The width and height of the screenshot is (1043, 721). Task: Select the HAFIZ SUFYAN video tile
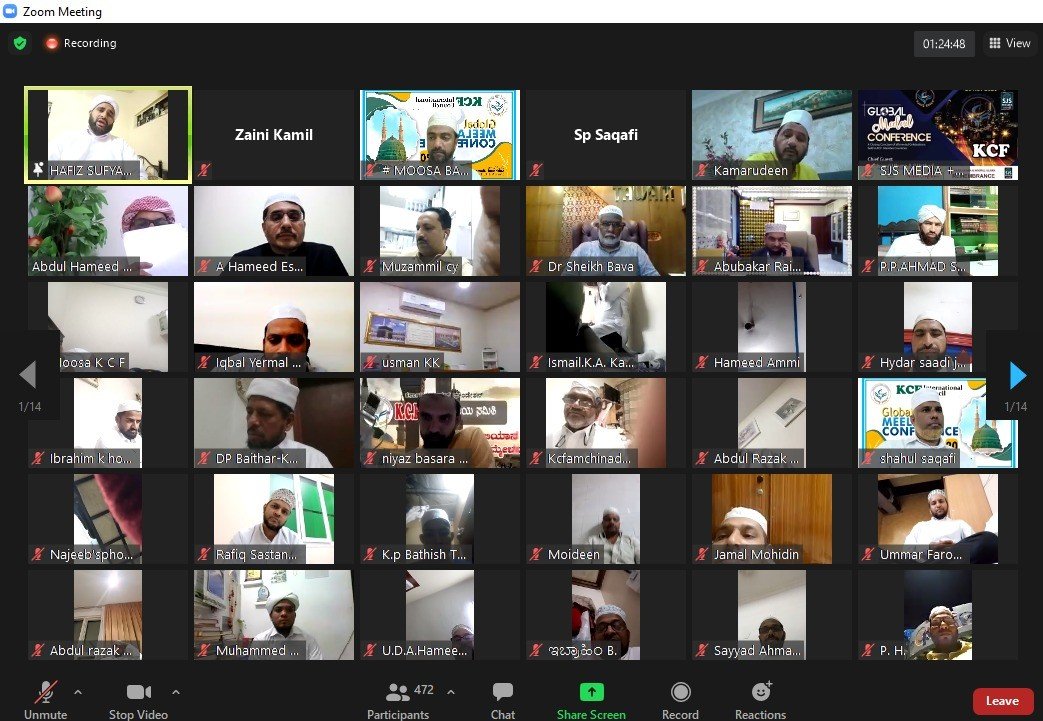[108, 135]
